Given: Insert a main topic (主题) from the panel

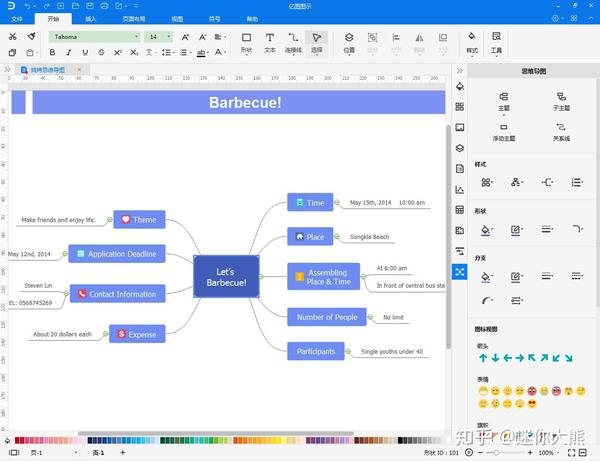Looking at the screenshot, I should (x=504, y=102).
